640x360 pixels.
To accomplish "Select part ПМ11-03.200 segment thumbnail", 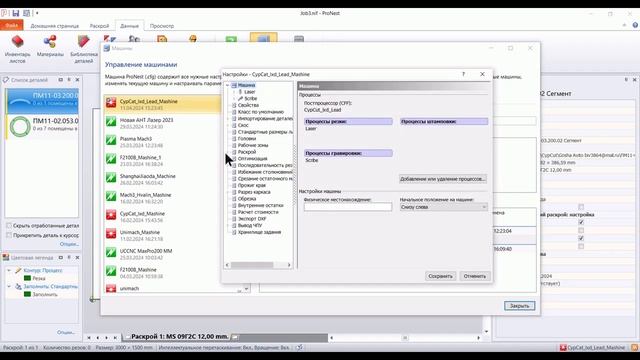I will click(20, 100).
